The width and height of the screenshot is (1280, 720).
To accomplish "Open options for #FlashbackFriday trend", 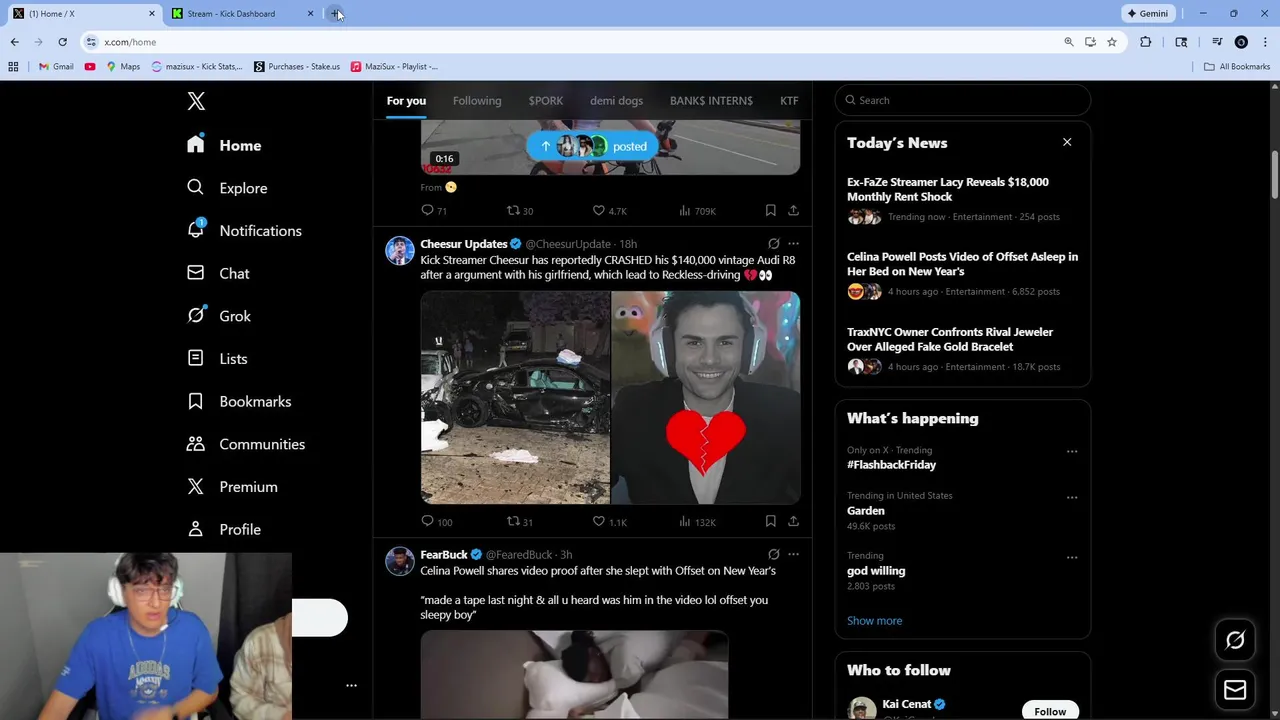I will [1072, 451].
